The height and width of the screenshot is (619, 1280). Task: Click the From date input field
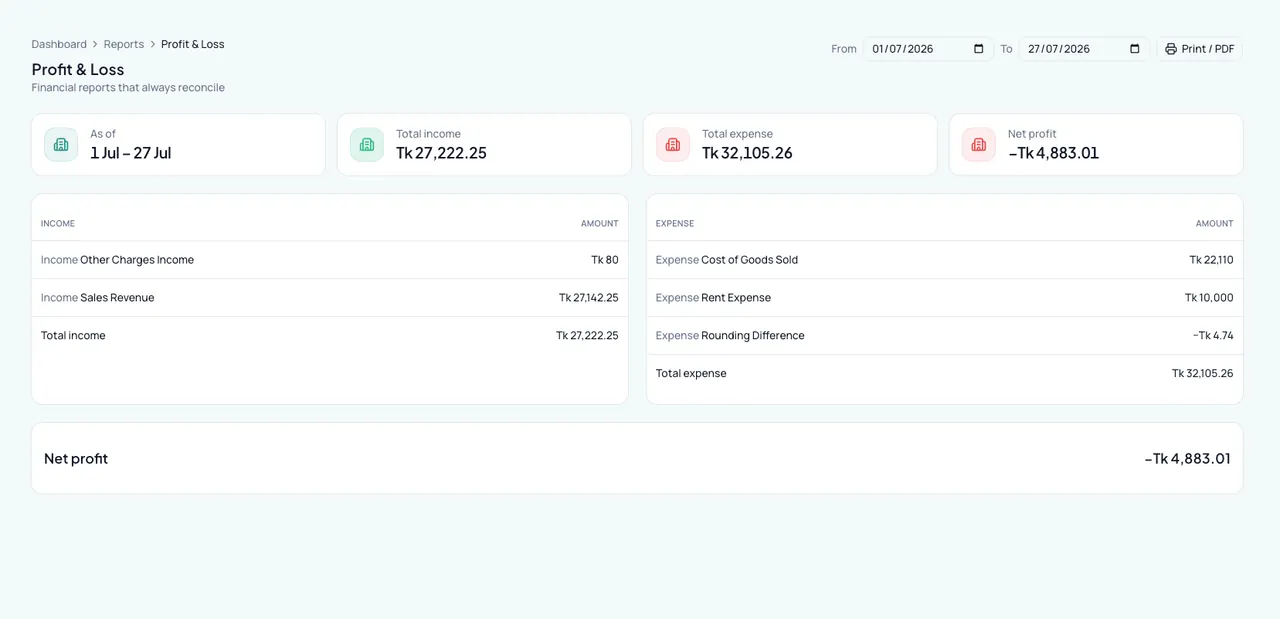click(928, 49)
